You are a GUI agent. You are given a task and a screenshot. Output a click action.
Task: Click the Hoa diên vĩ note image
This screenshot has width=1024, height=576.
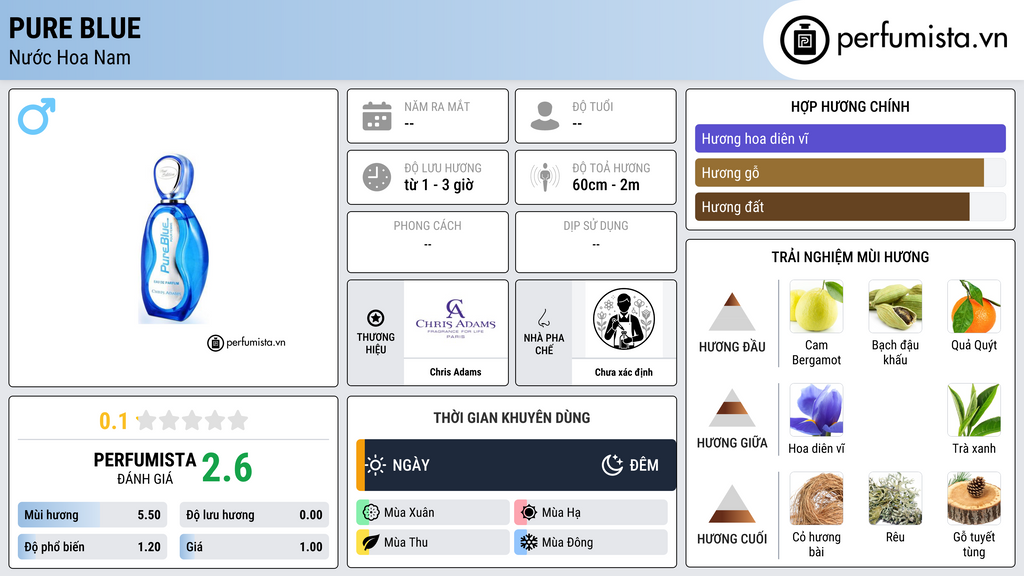(x=816, y=409)
